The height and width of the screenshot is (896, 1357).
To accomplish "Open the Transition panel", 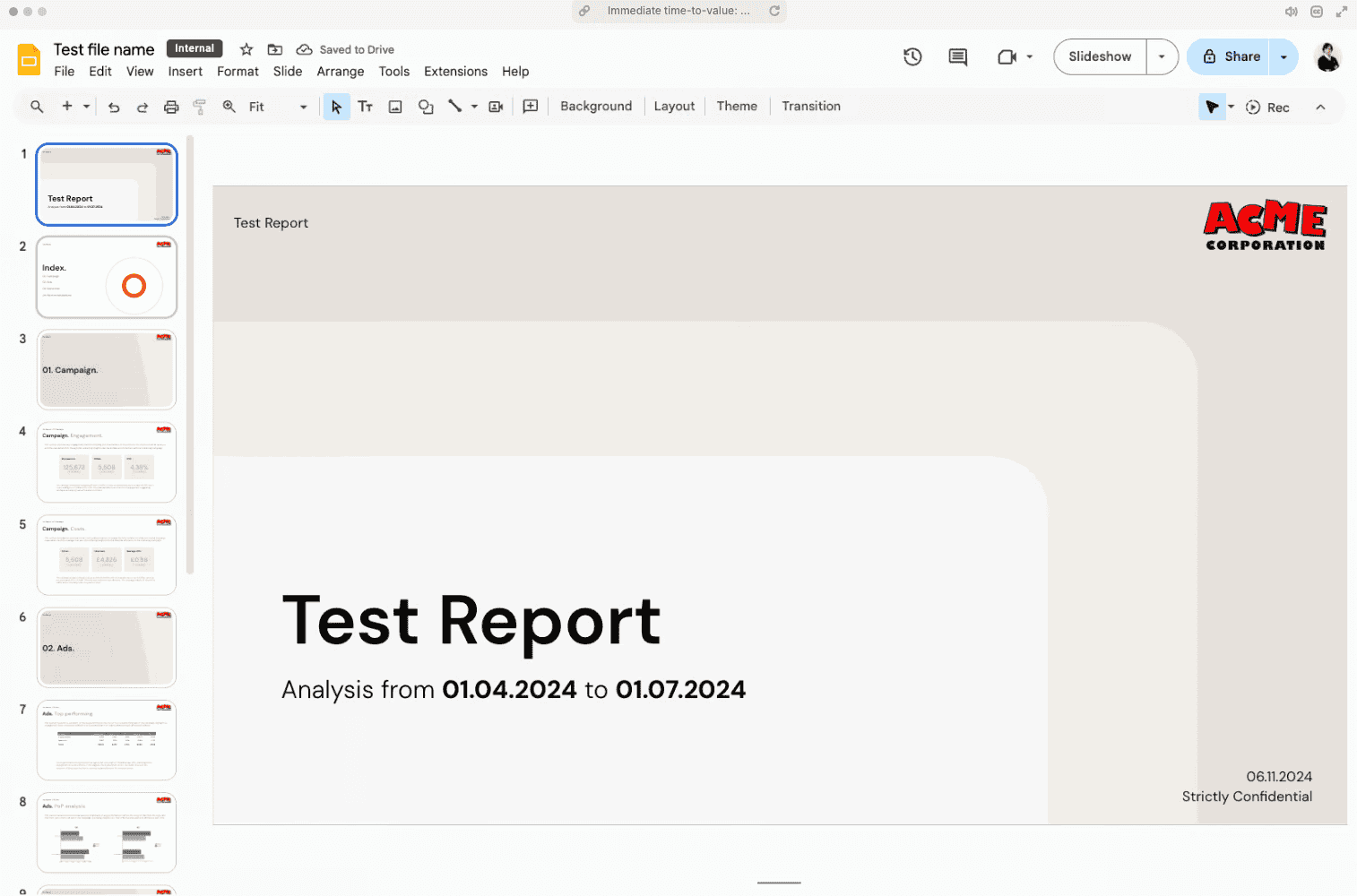I will tap(810, 106).
